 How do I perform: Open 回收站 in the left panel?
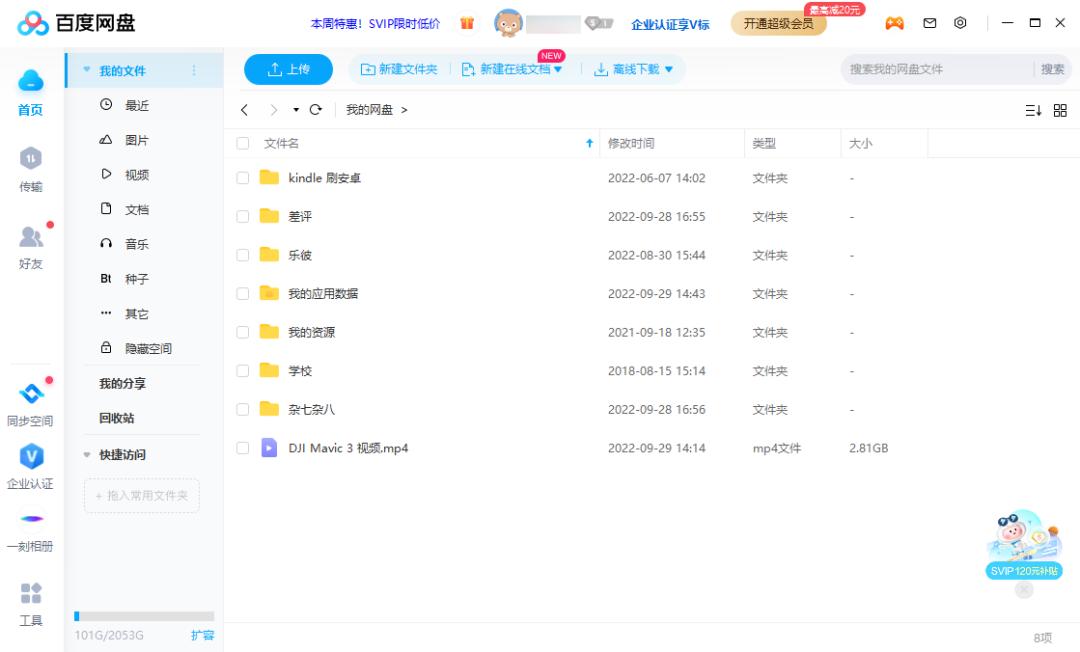click(x=116, y=418)
